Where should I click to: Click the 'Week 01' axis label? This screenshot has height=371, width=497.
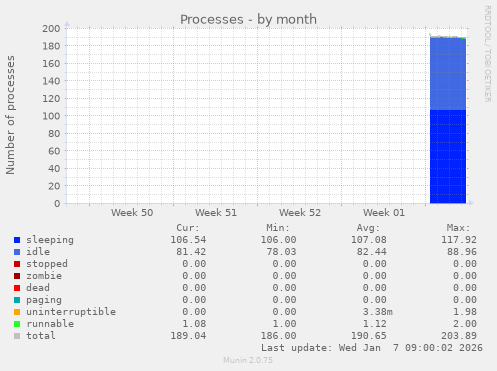[384, 213]
